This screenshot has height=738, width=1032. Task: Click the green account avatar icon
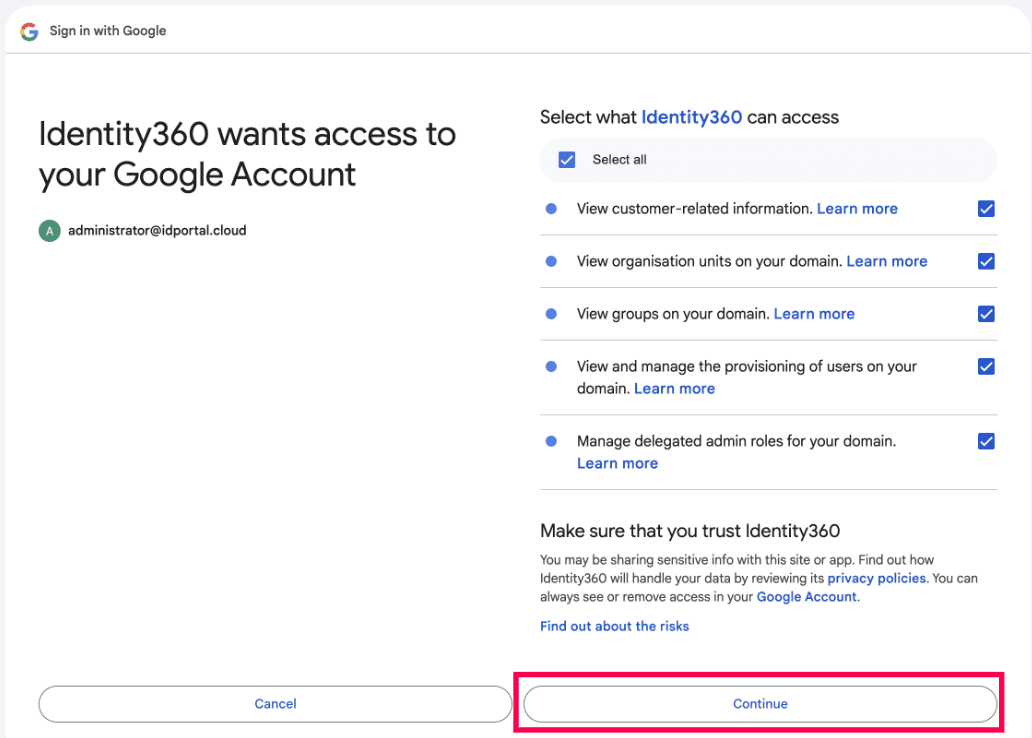[x=49, y=231]
